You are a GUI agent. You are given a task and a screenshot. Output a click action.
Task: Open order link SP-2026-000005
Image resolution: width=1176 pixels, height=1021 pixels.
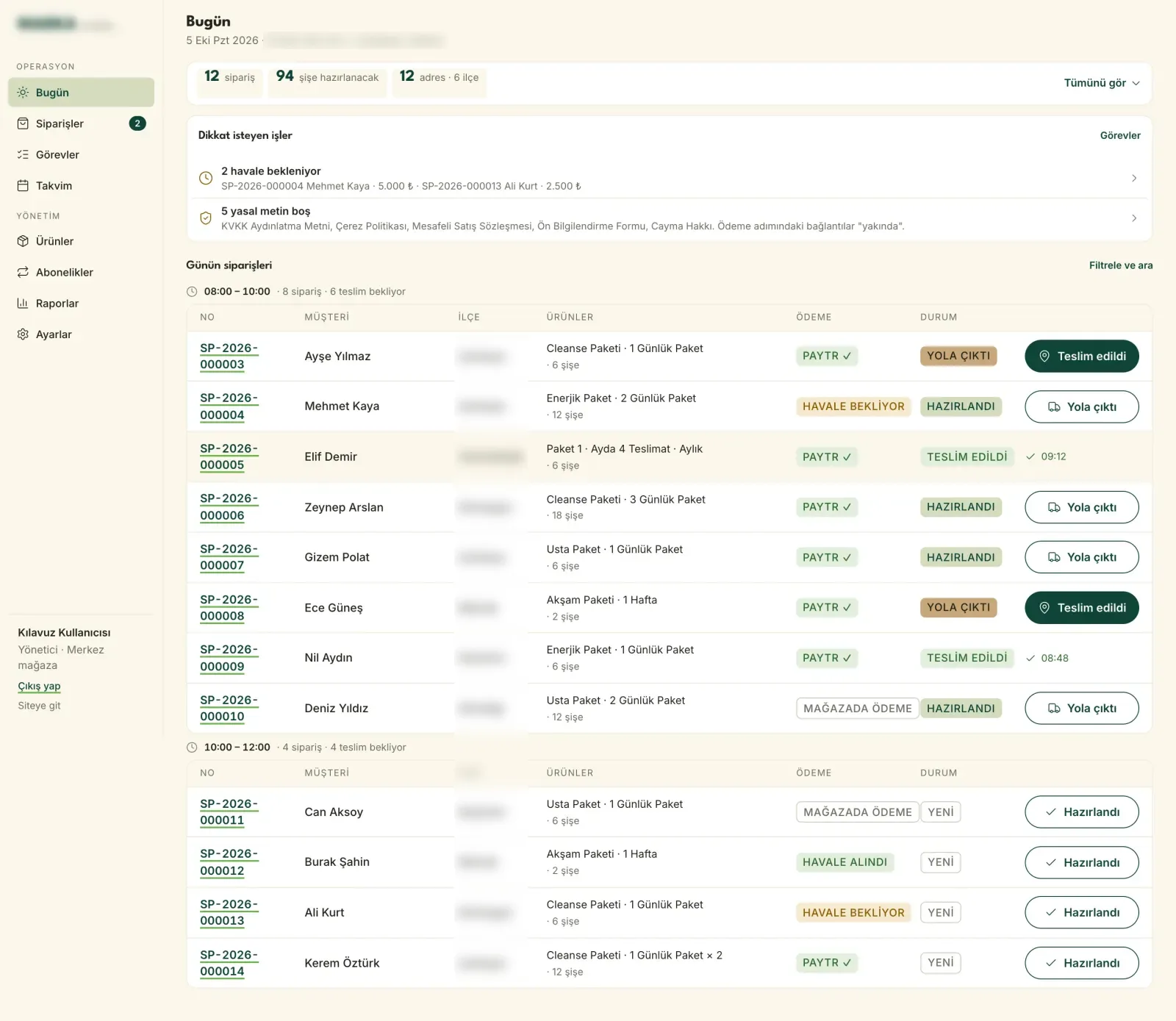[229, 456]
